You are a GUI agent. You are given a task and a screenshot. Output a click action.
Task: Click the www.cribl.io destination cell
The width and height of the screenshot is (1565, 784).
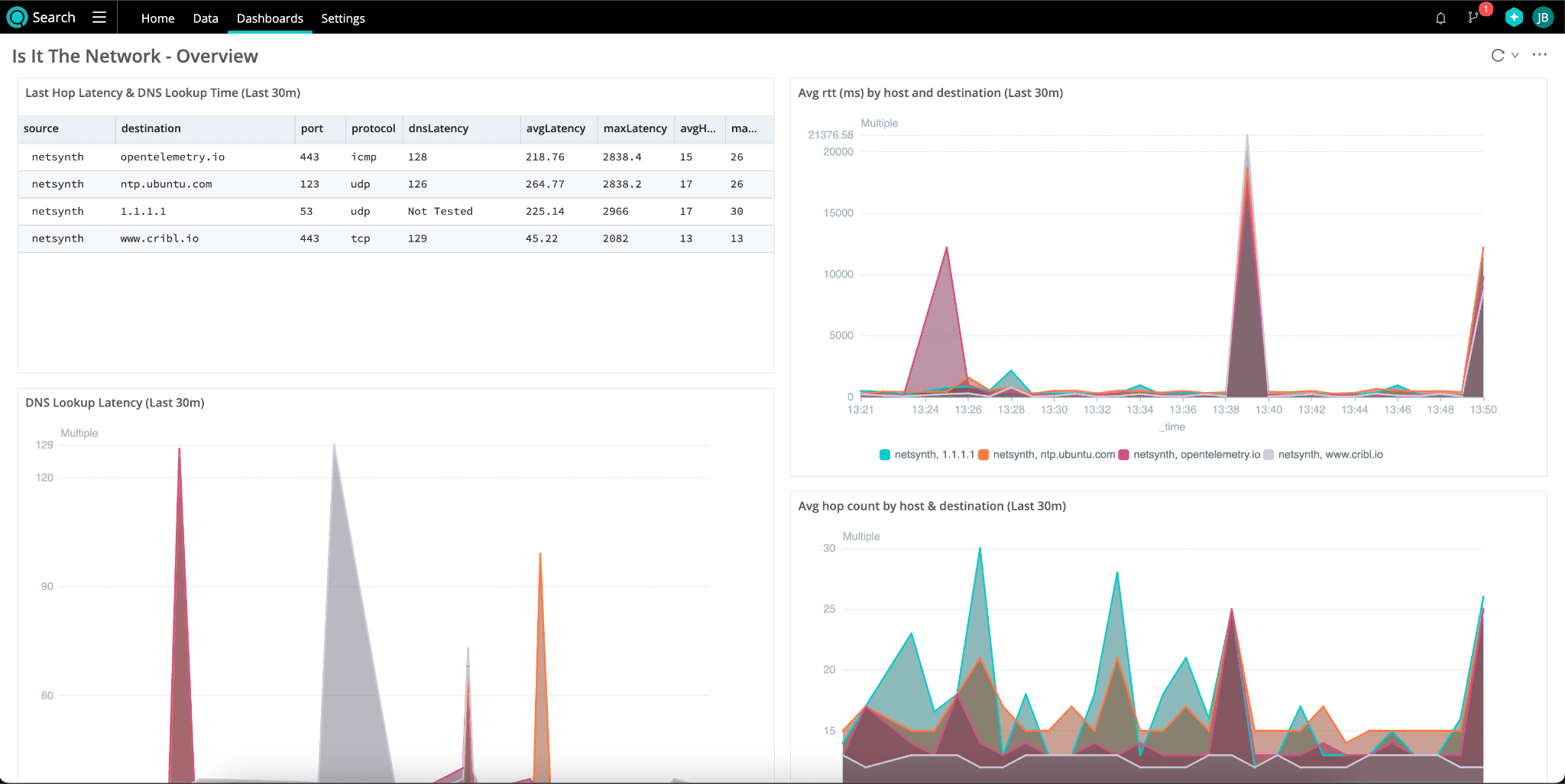click(x=160, y=238)
